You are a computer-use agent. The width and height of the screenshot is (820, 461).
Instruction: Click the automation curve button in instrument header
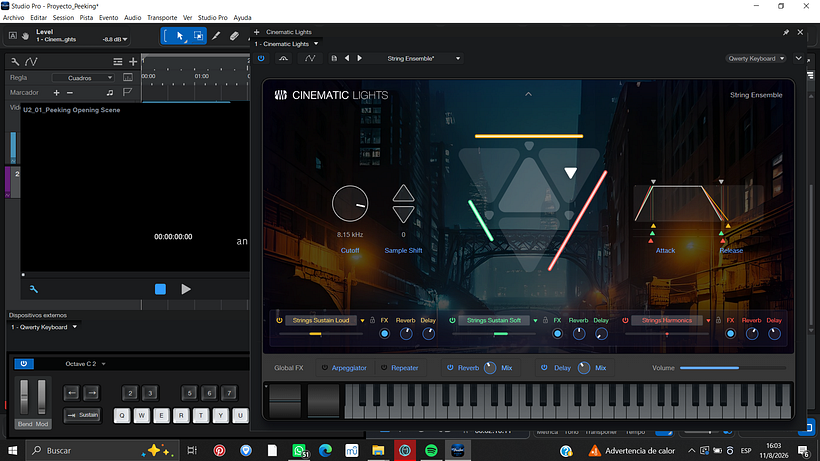point(310,59)
